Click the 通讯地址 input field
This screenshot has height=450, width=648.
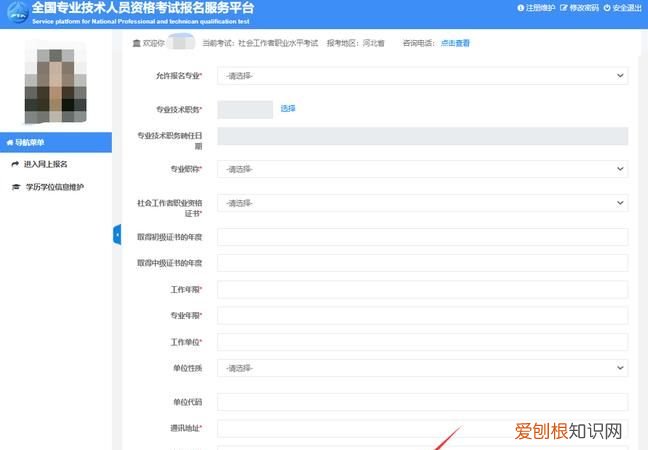(423, 429)
